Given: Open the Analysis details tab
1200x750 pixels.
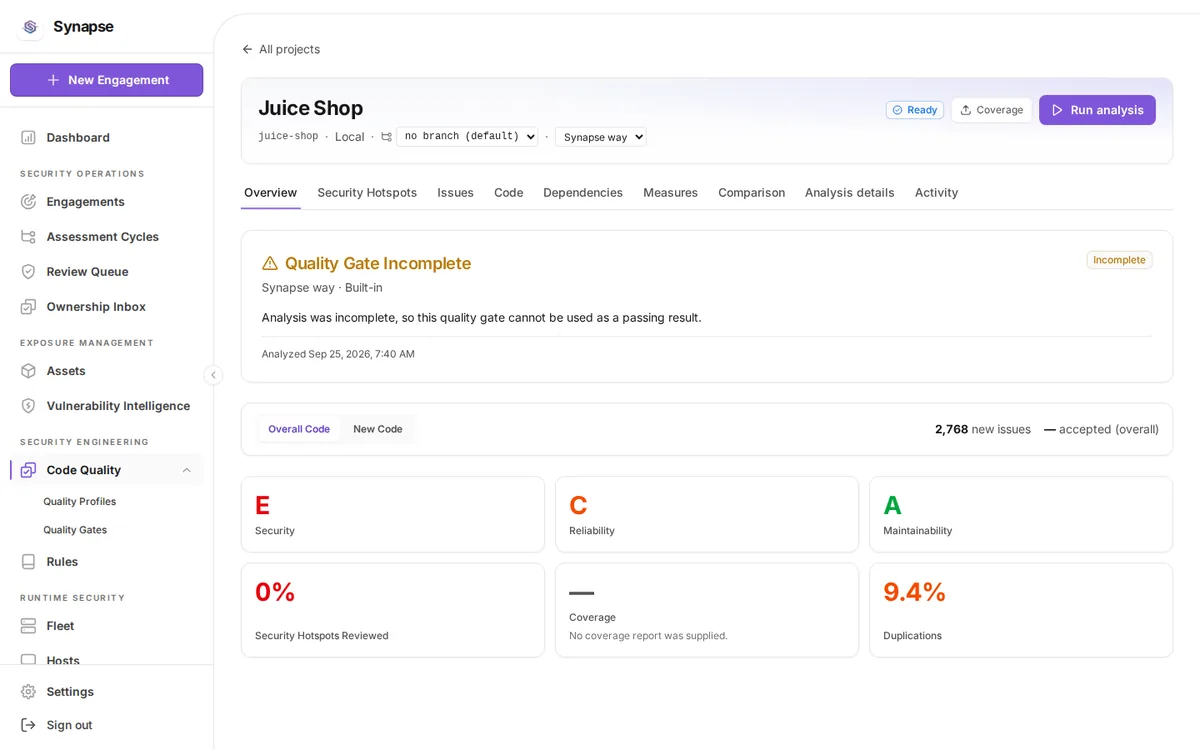Looking at the screenshot, I should (849, 192).
